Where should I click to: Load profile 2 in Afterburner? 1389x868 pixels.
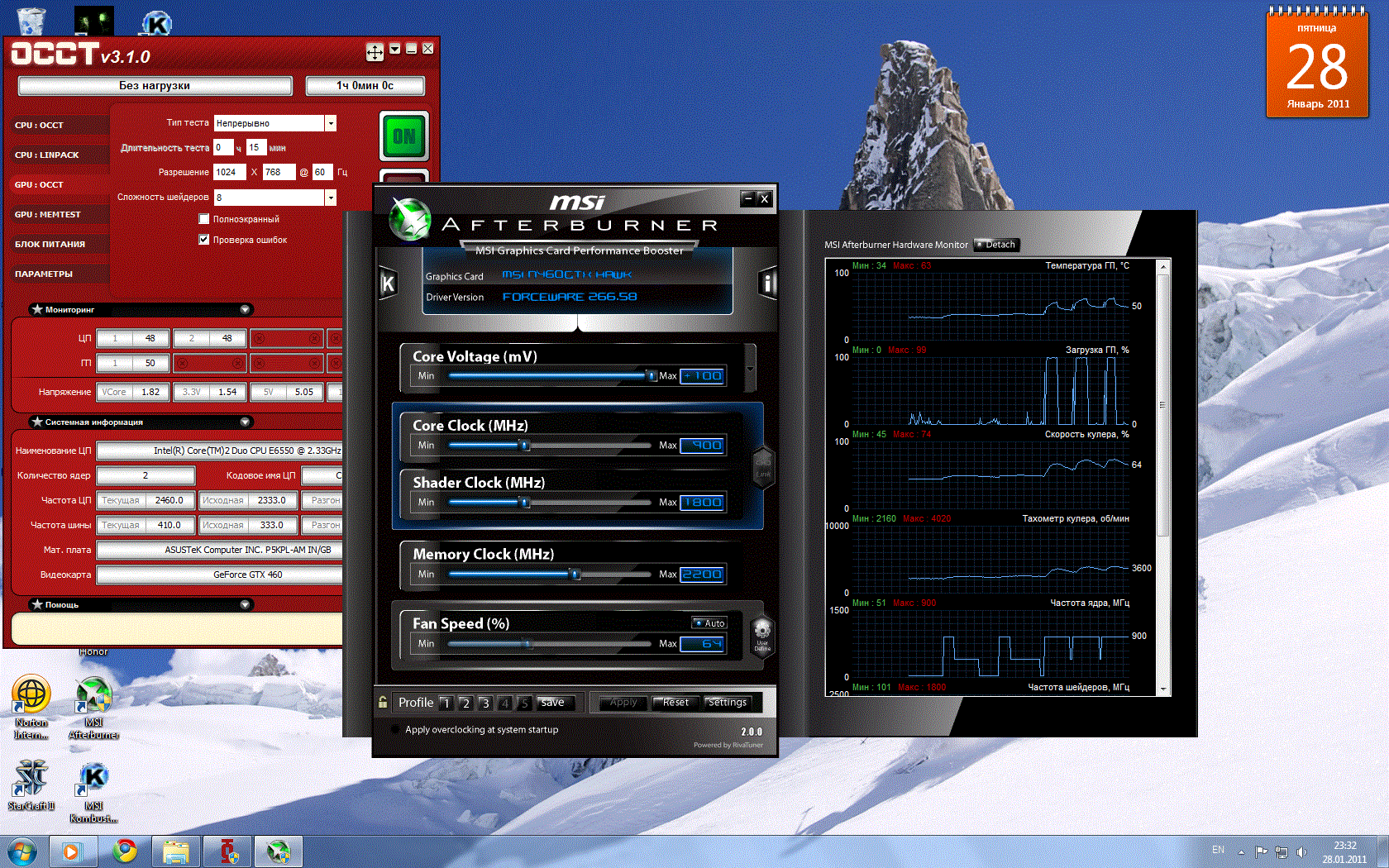(465, 703)
